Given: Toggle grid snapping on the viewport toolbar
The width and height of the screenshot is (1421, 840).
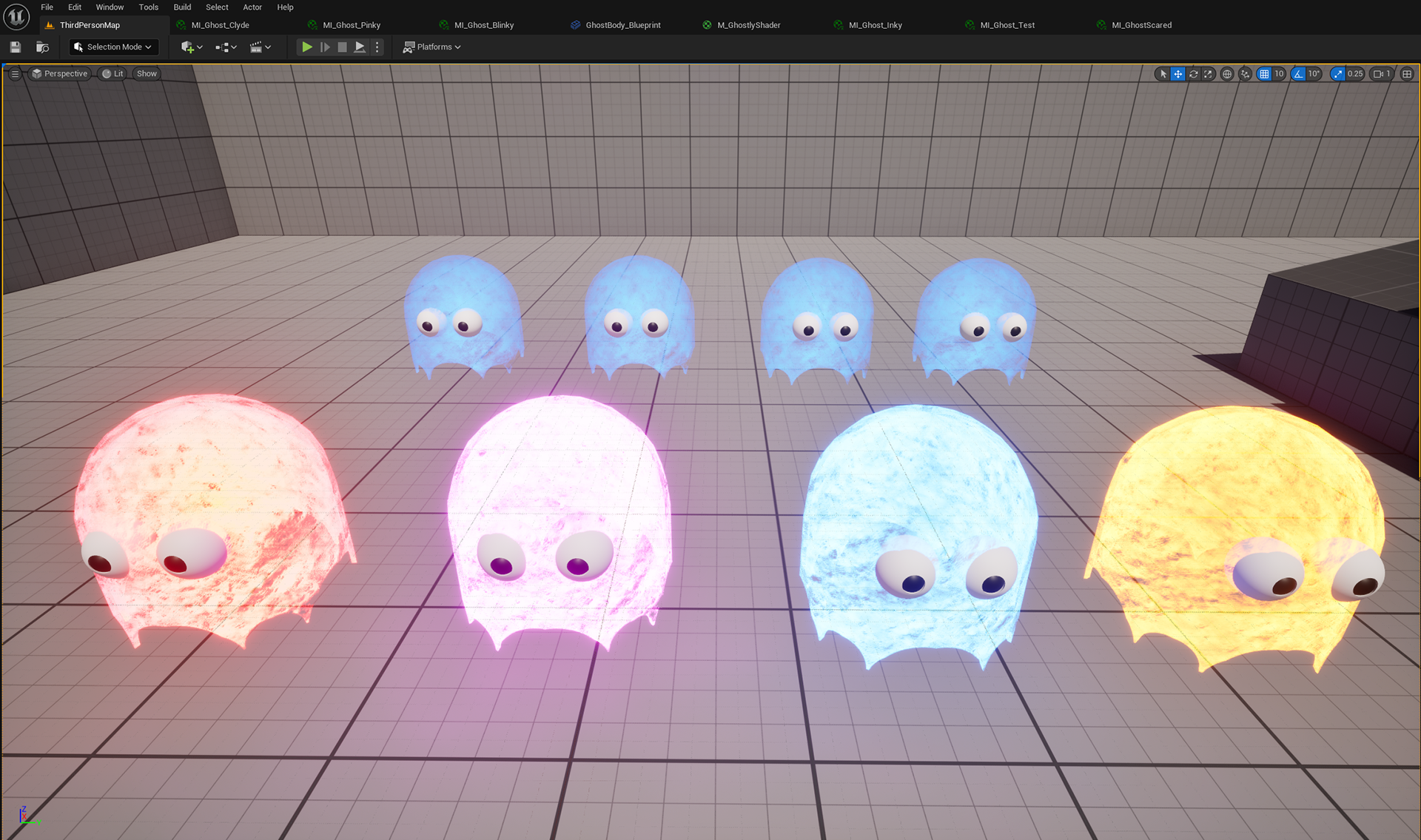Looking at the screenshot, I should point(1264,74).
